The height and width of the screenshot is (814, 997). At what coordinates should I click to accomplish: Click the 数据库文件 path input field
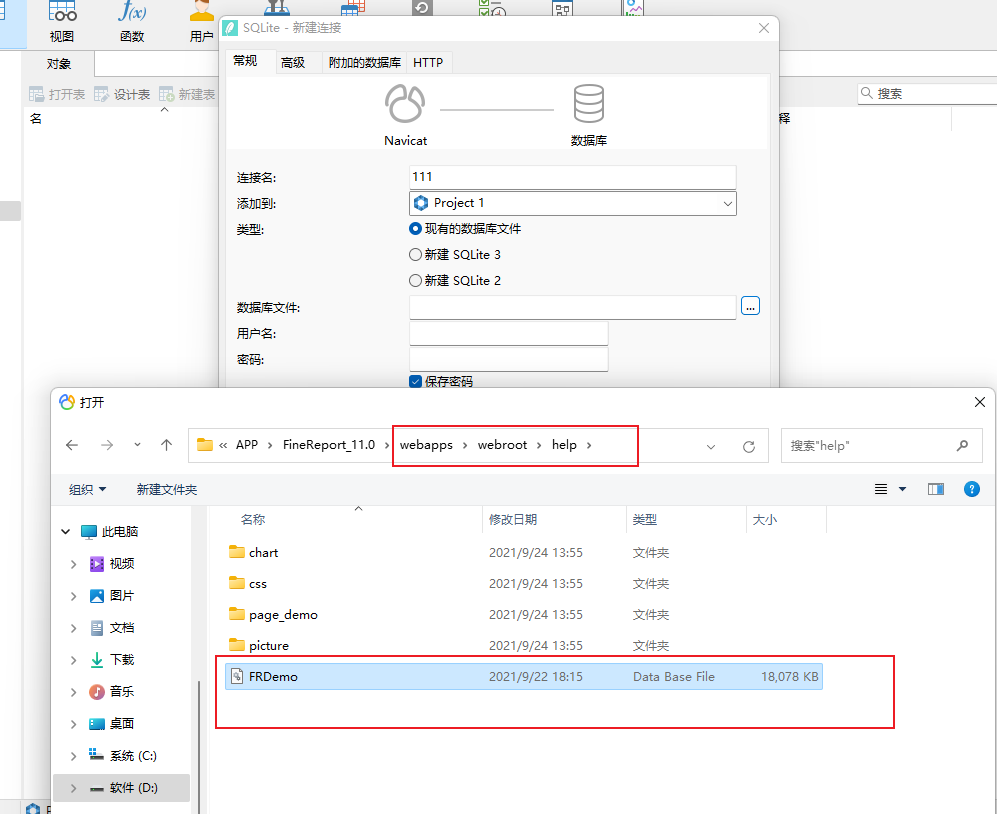(572, 307)
